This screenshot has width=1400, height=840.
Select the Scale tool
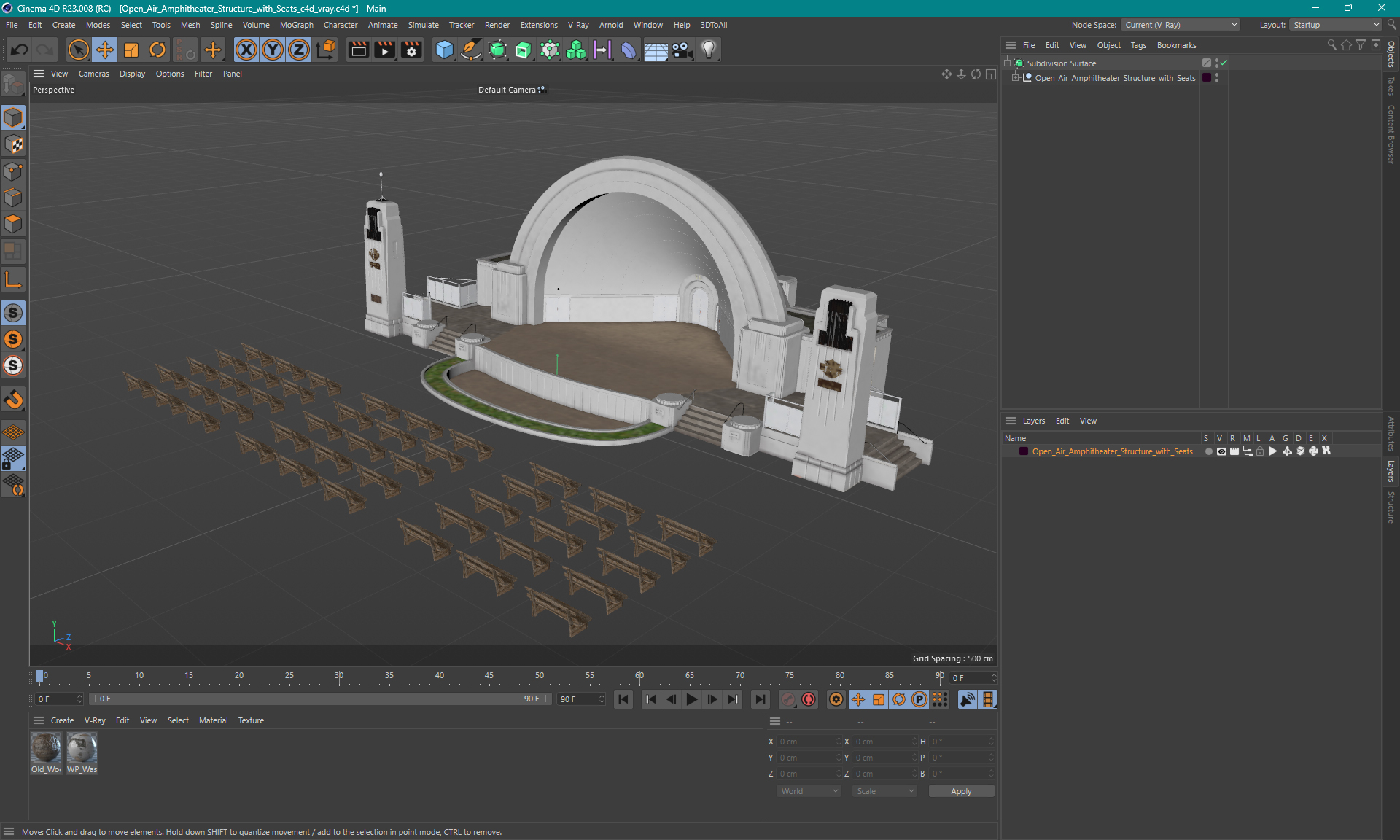coord(131,50)
